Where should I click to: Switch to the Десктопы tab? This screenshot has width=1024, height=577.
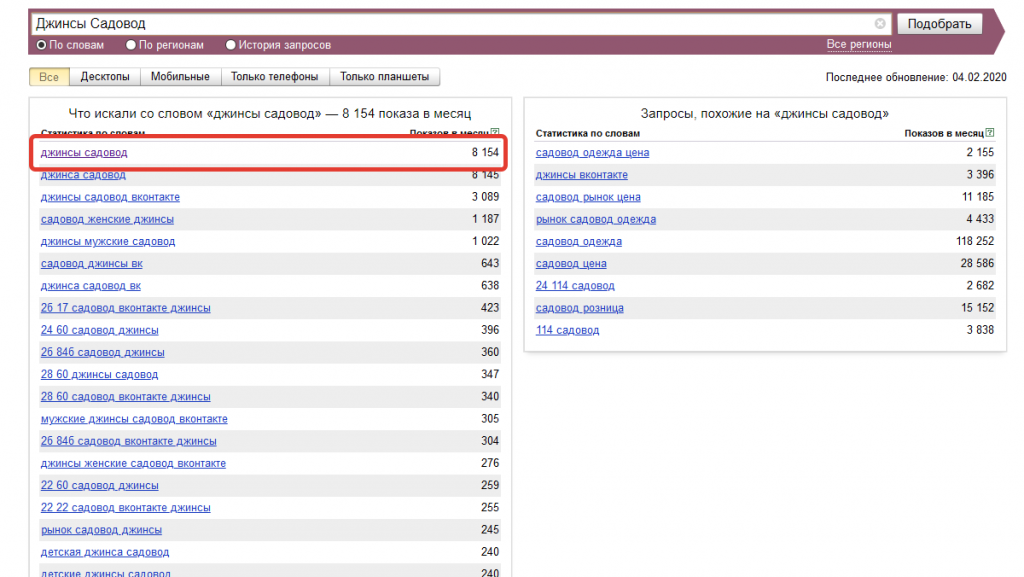(x=105, y=76)
